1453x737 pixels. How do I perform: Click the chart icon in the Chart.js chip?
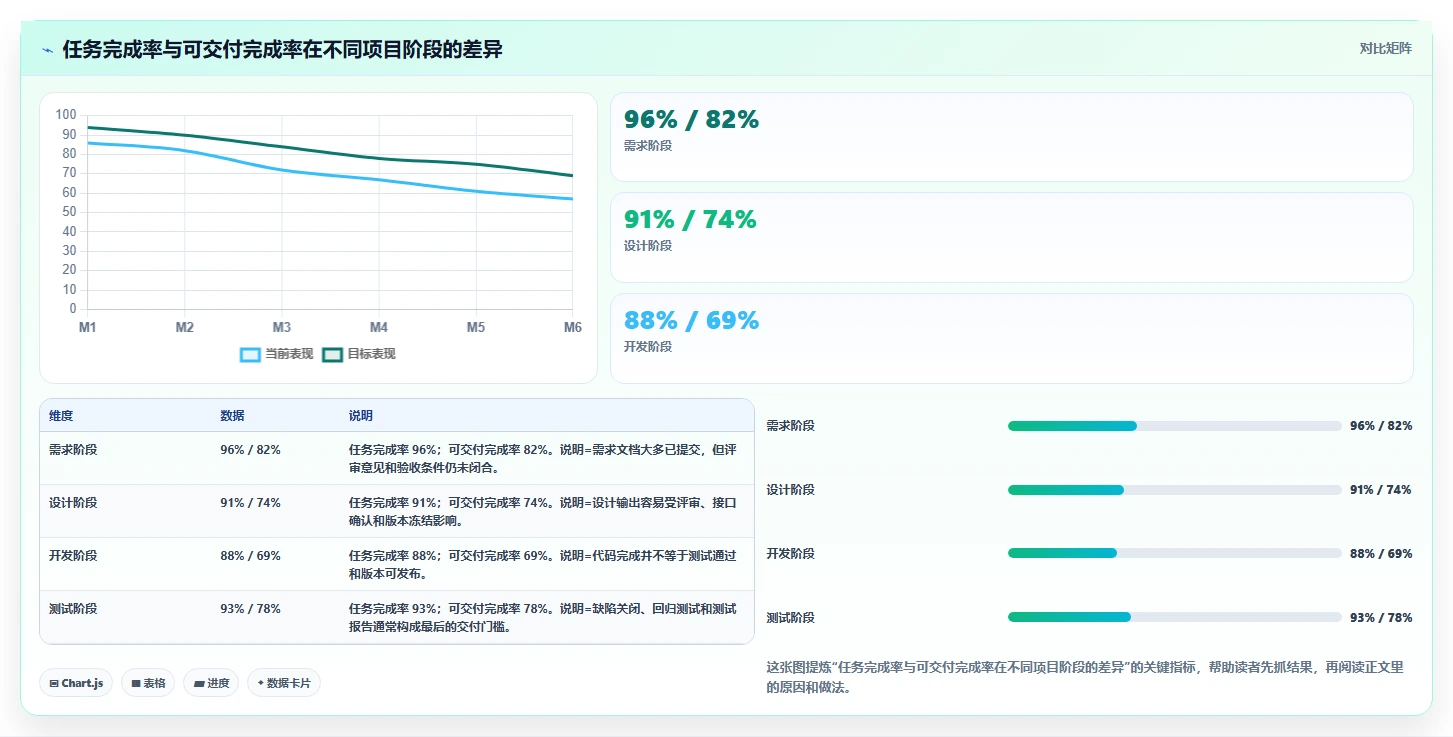click(x=54, y=684)
